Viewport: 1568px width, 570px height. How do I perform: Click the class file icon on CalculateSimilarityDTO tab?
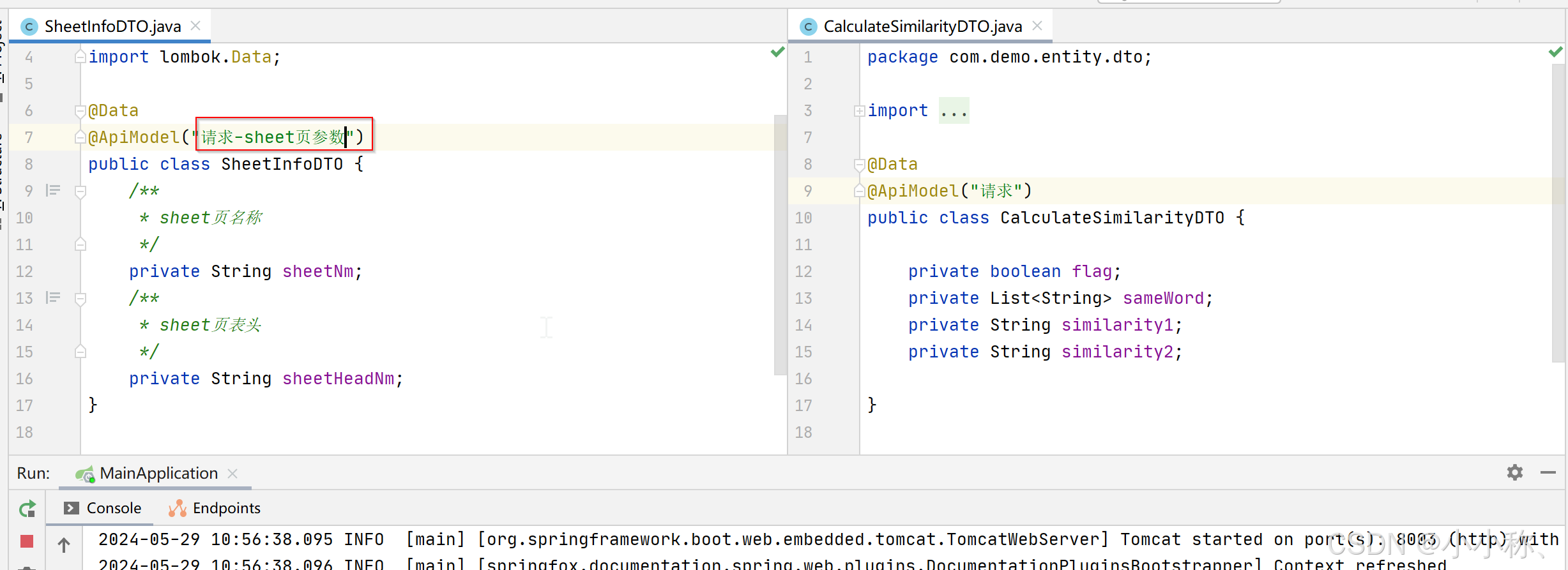coord(809,27)
